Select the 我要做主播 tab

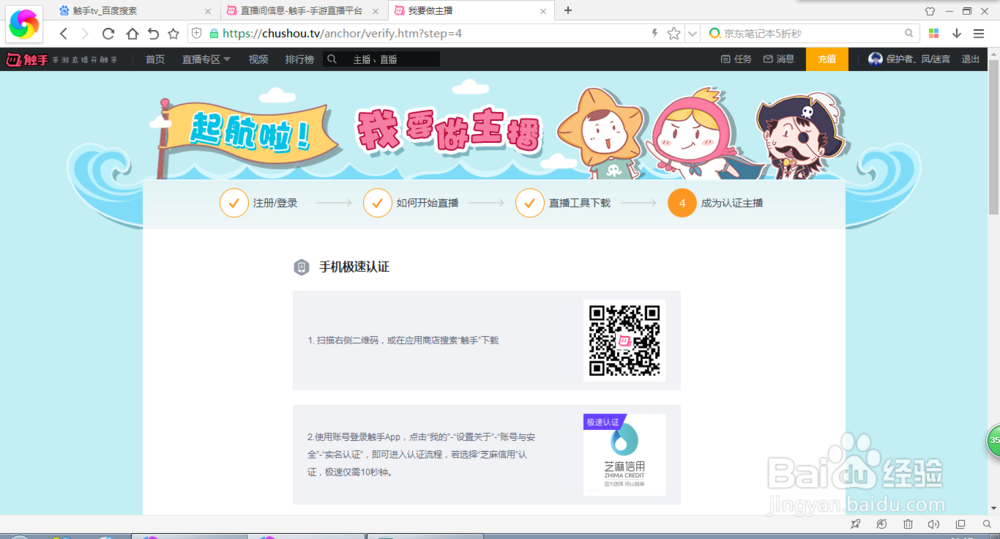(x=469, y=11)
